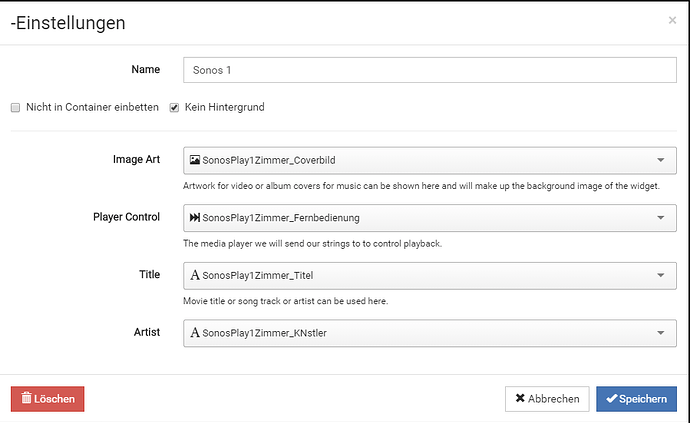Click the image icon beside SonosPlay1Zimmer_Coverbild

[195, 160]
